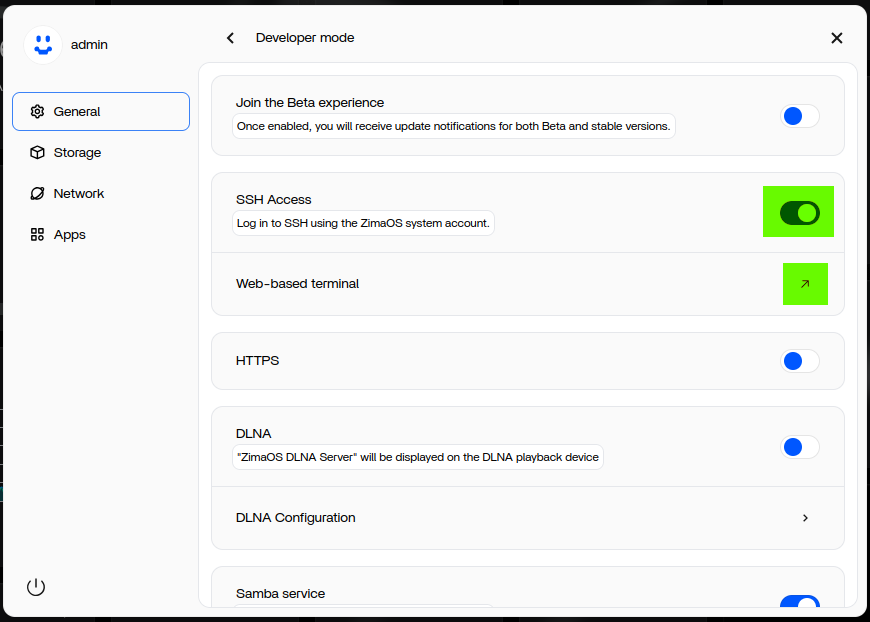Viewport: 870px width, 622px height.
Task: Click the ZimaOS smiley avatar icon
Action: tap(42, 44)
